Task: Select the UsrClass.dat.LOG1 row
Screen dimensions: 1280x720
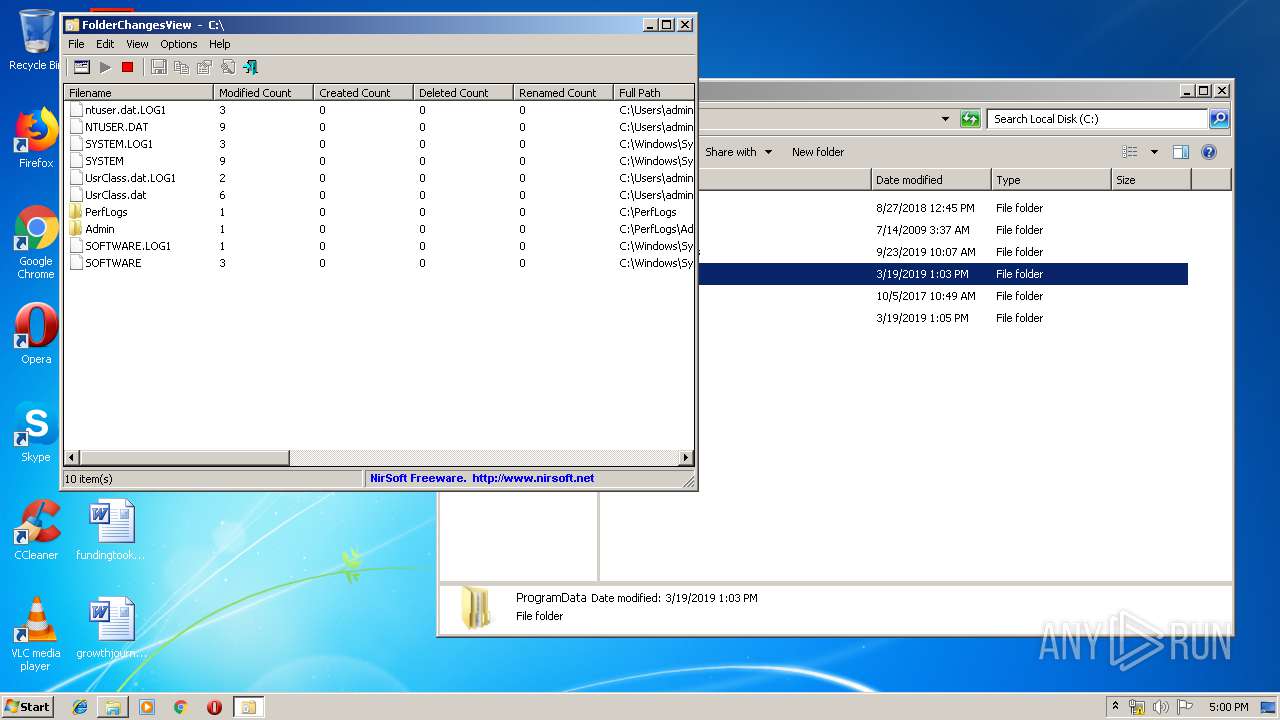Action: click(x=380, y=178)
